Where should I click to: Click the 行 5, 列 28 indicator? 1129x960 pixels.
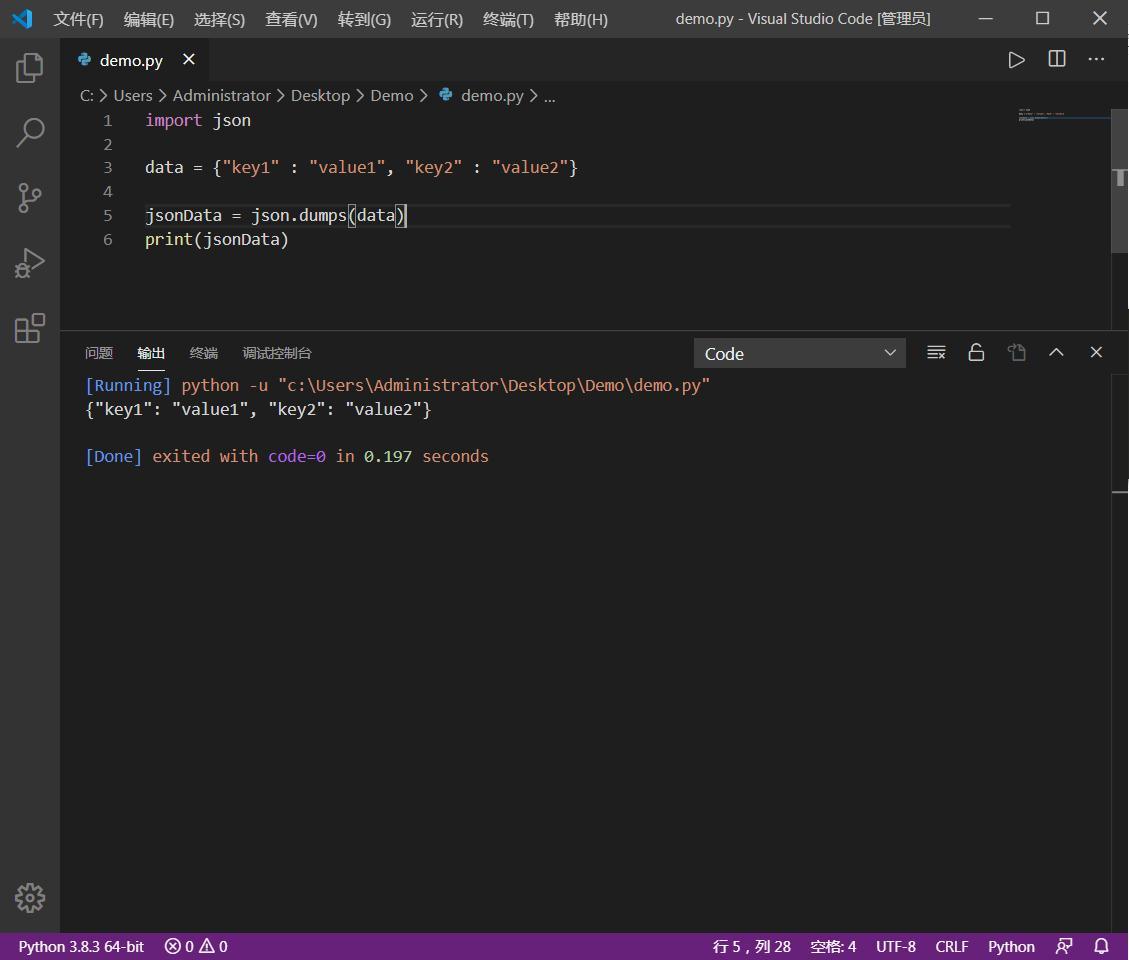click(752, 946)
